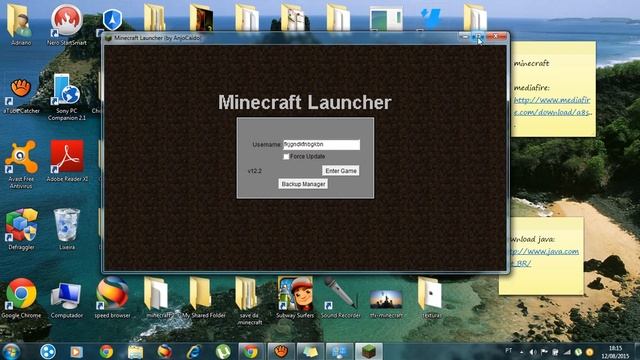640x360 pixels.
Task: Tick the Force Update checkbox
Action: point(286,156)
